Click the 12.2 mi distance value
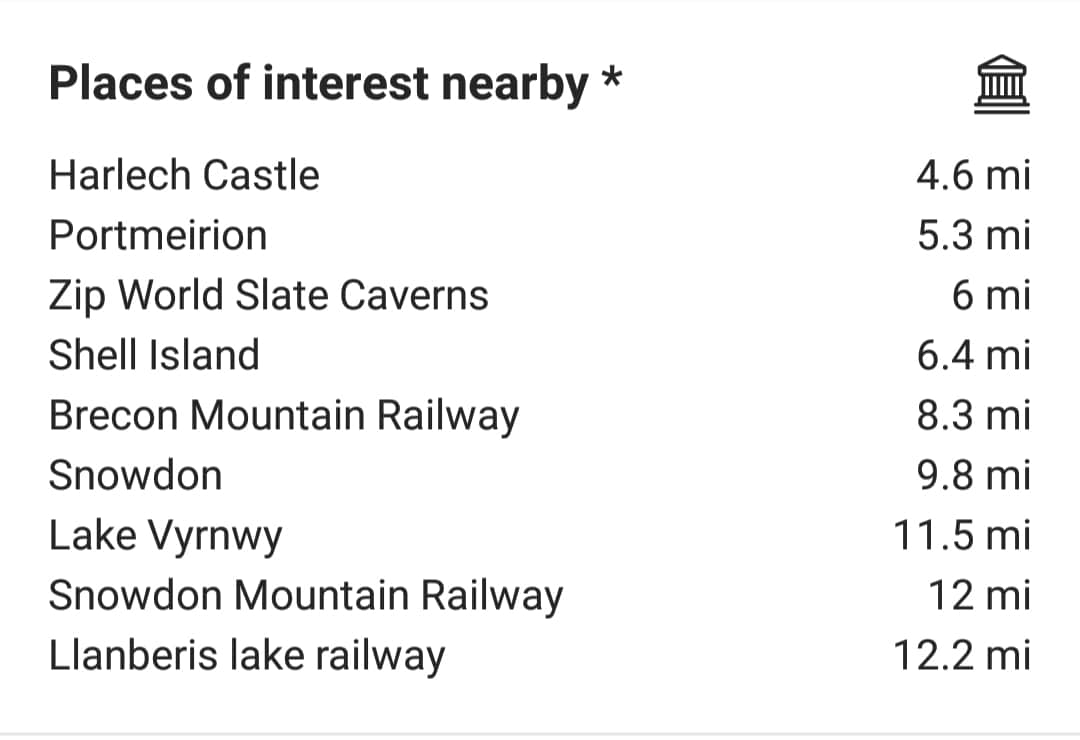Viewport: 1080px width, 740px height. (962, 655)
